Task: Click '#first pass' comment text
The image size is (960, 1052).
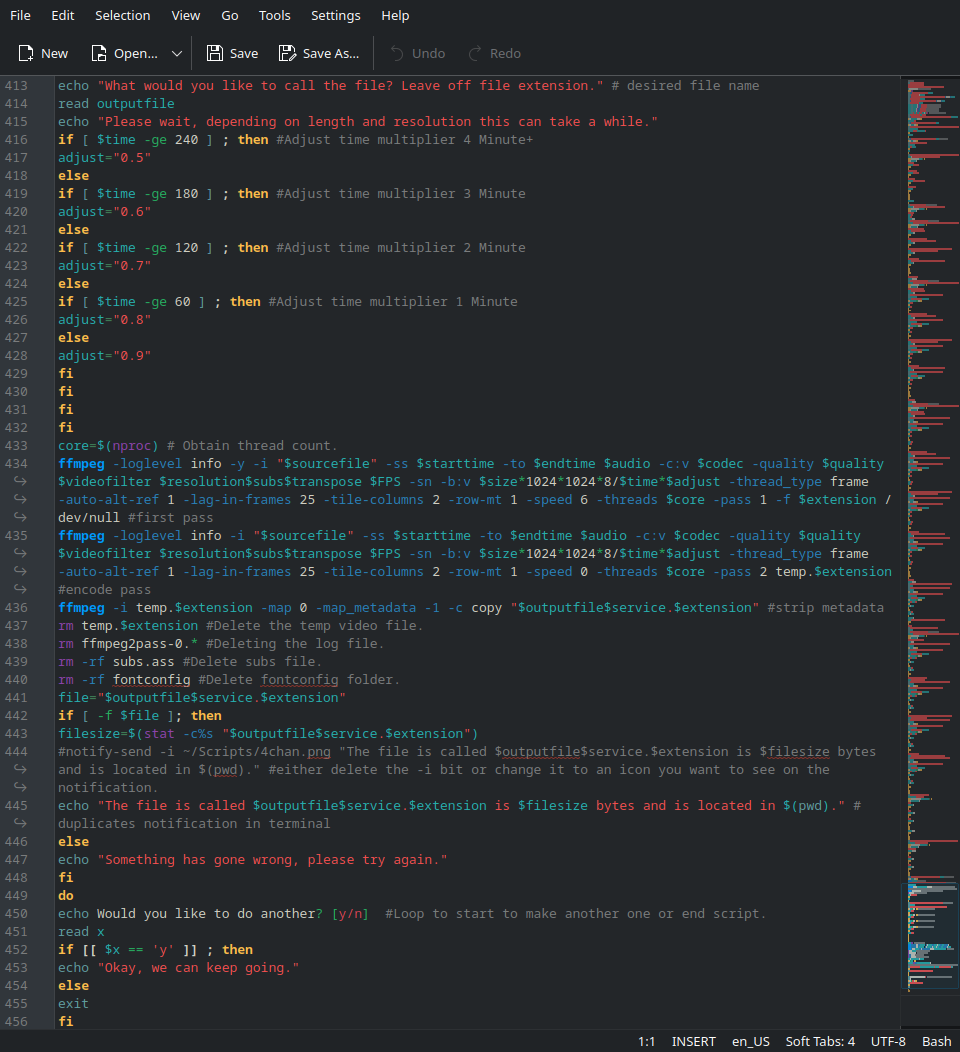Action: (170, 517)
